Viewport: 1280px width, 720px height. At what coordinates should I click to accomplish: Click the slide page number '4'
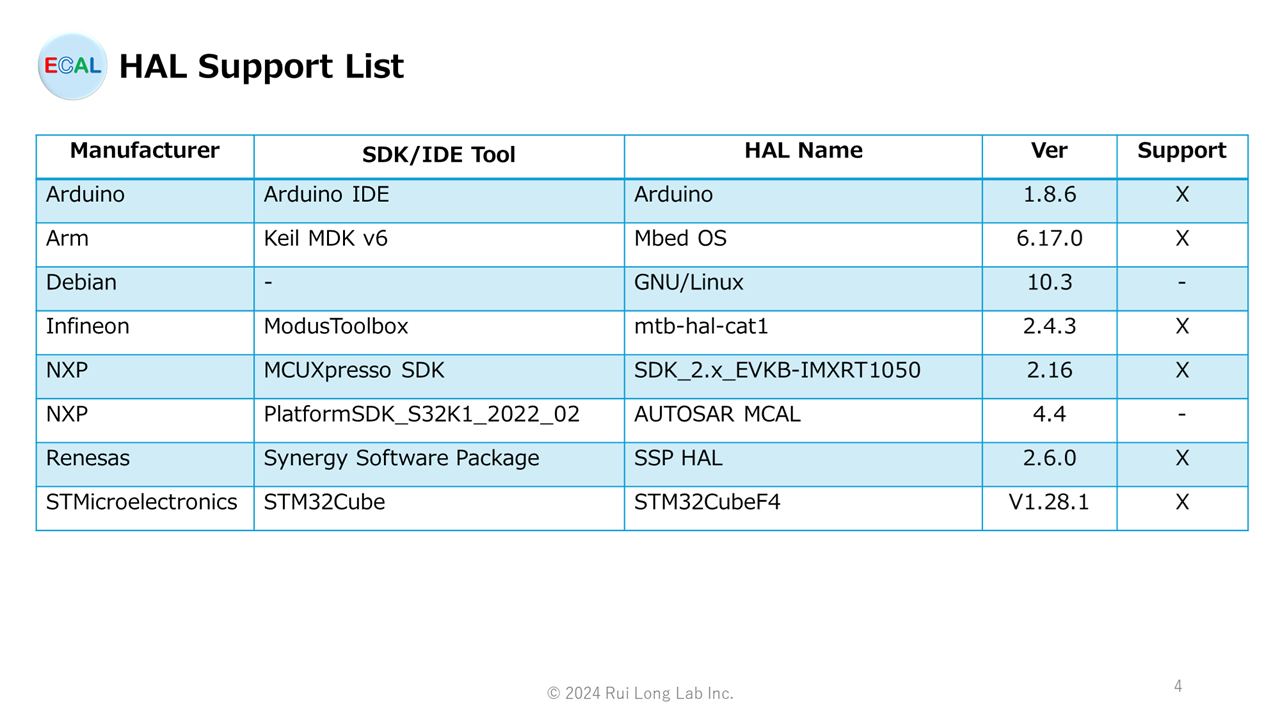click(1178, 686)
